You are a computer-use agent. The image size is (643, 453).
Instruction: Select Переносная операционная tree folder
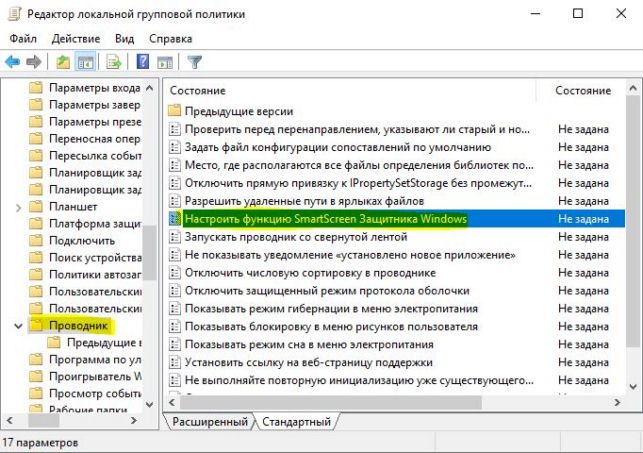point(95,139)
